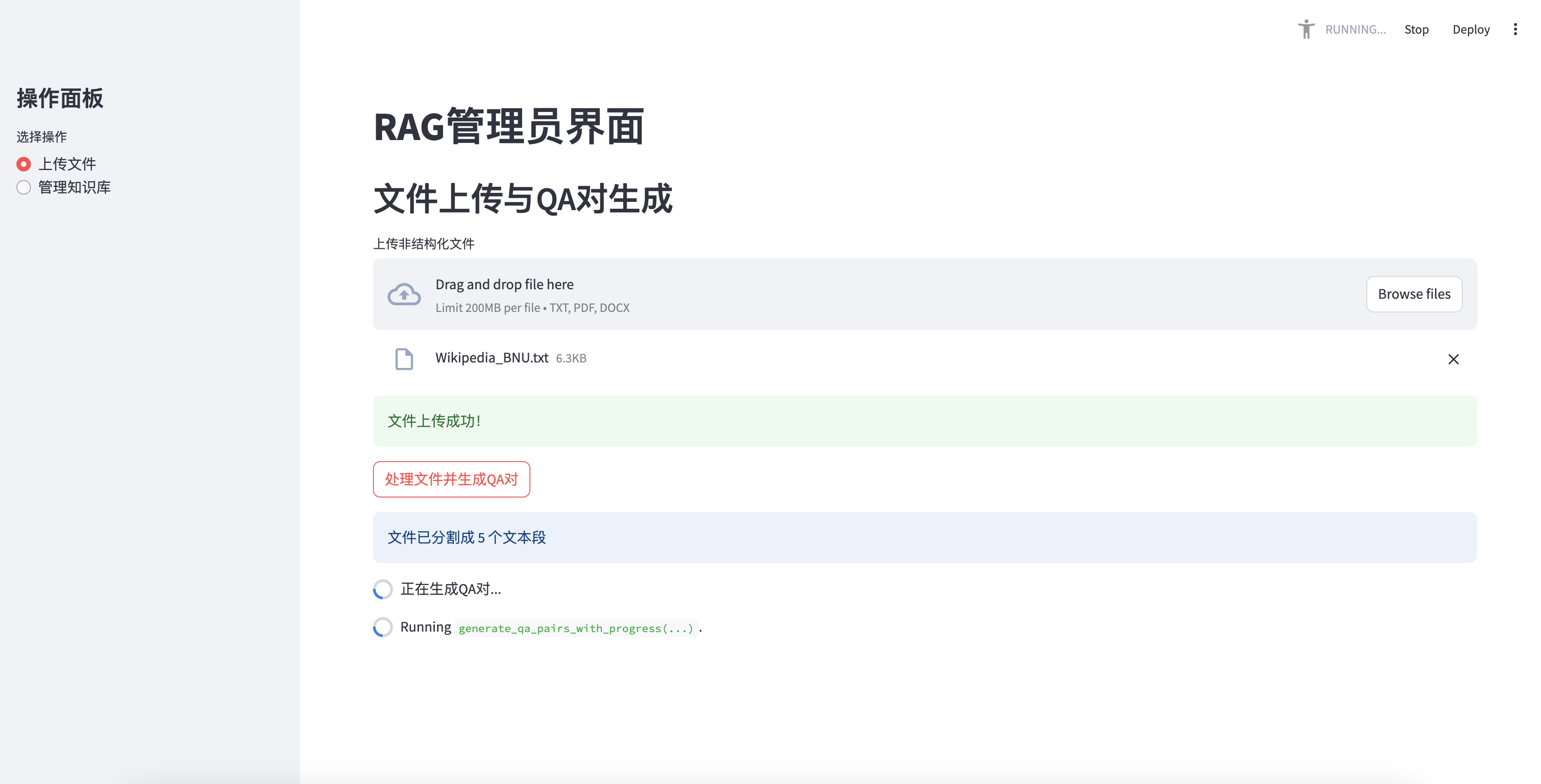Click the cloud upload icon

(404, 294)
